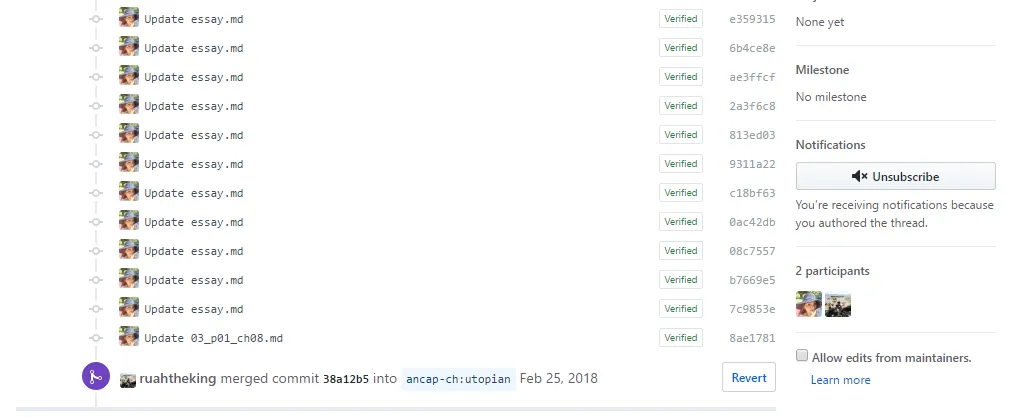Click author avatar next to commit 813ed03
Screen dimensions: 1015x418
click(x=129, y=133)
